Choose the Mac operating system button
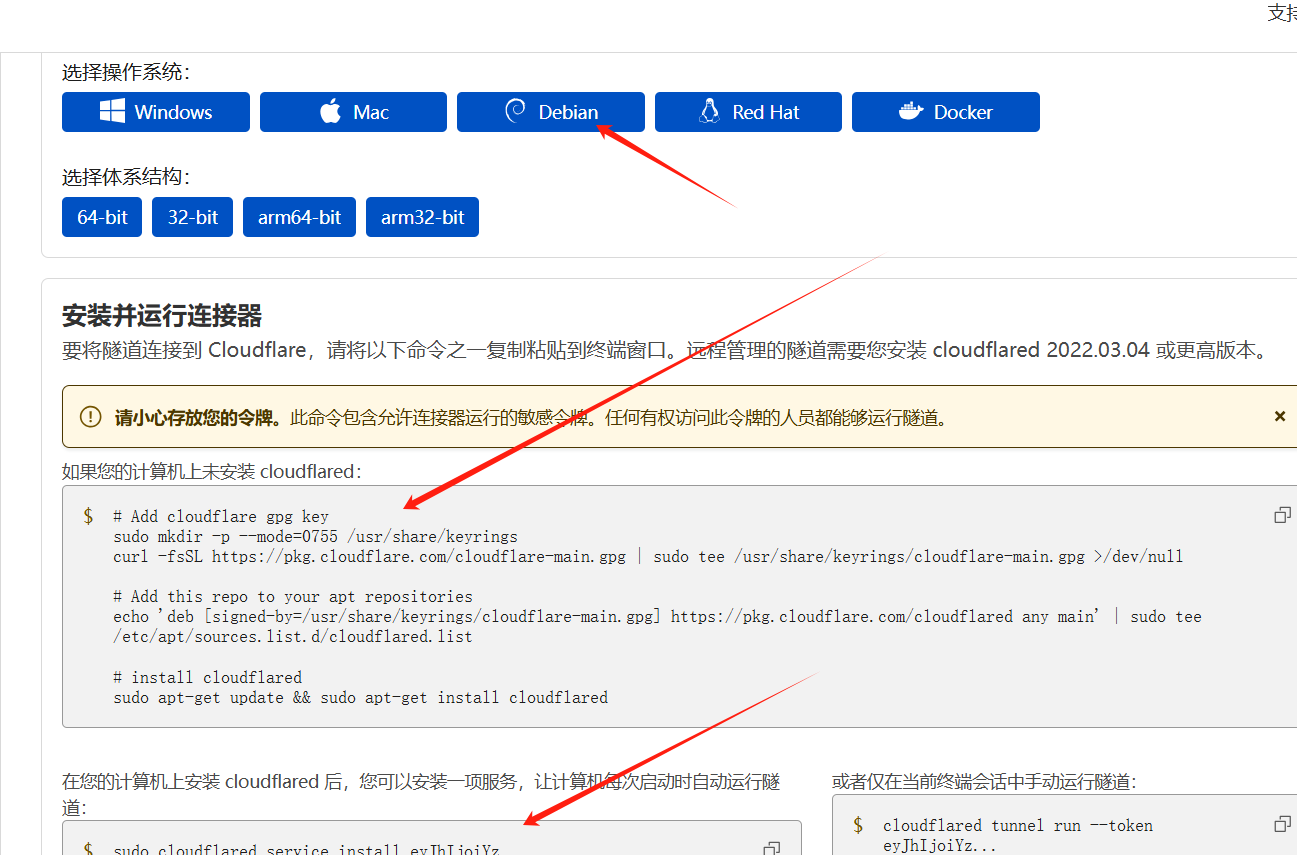This screenshot has height=855, width=1297. coord(353,112)
